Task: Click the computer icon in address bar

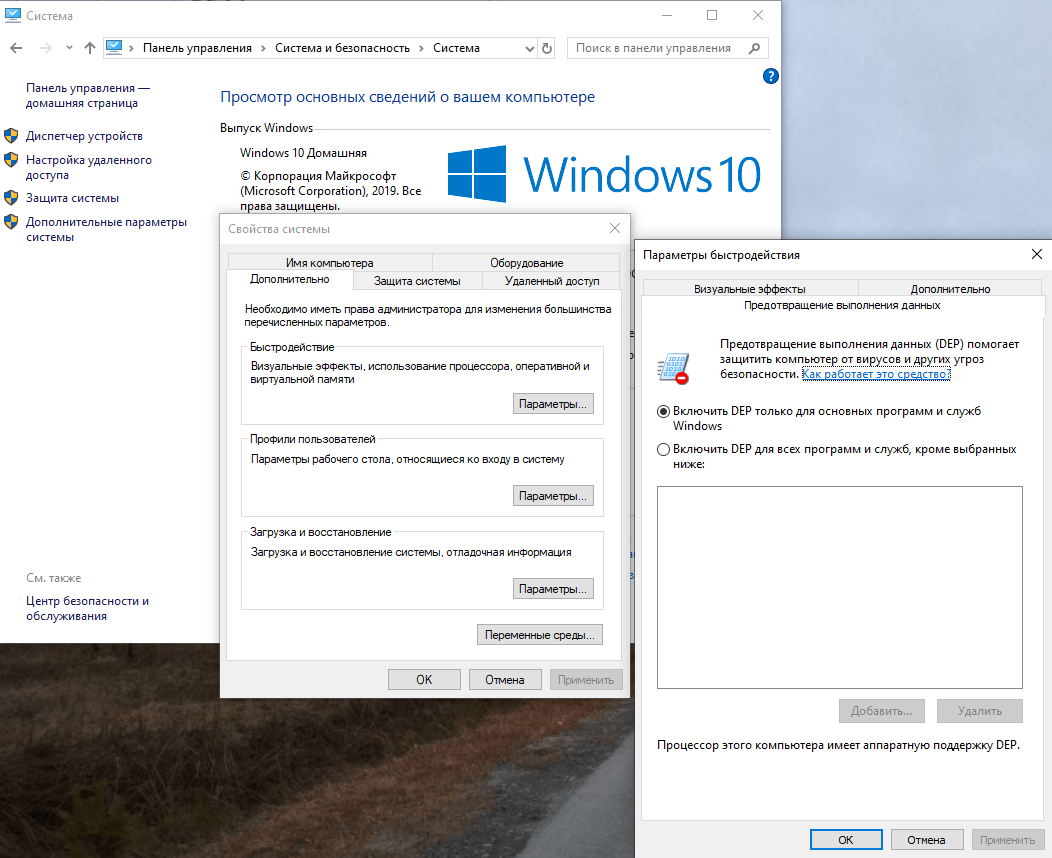Action: [114, 48]
